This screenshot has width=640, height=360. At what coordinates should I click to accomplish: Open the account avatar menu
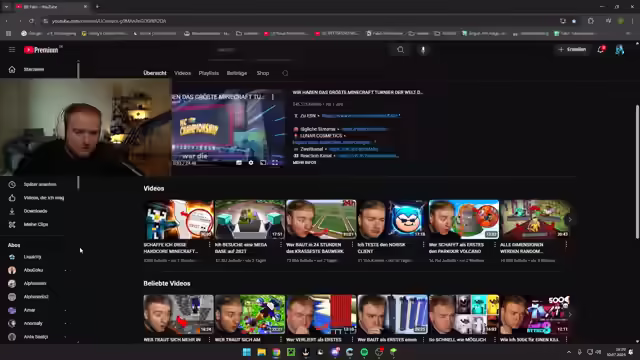[x=620, y=49]
